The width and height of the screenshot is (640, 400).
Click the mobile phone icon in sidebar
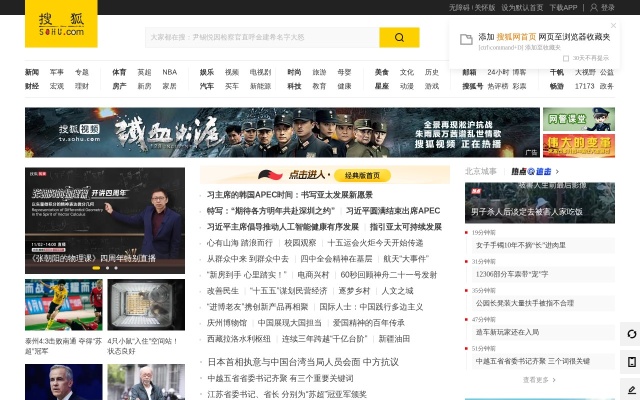coord(631,361)
